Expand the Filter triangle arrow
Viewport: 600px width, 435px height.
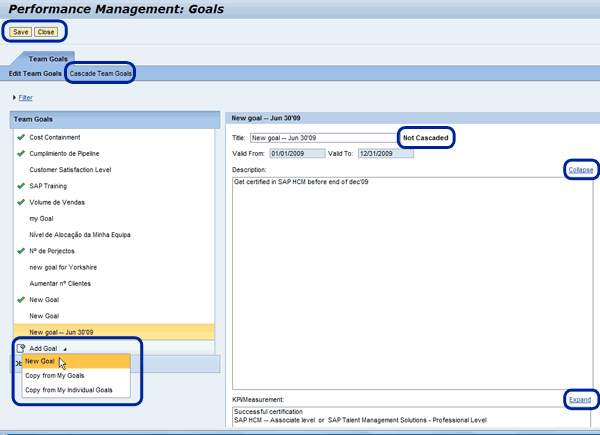click(x=14, y=97)
